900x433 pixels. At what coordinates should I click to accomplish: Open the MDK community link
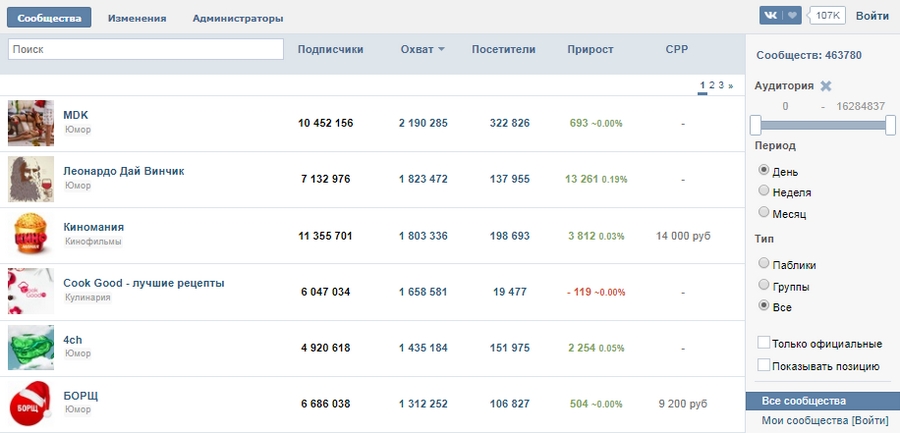tap(76, 115)
